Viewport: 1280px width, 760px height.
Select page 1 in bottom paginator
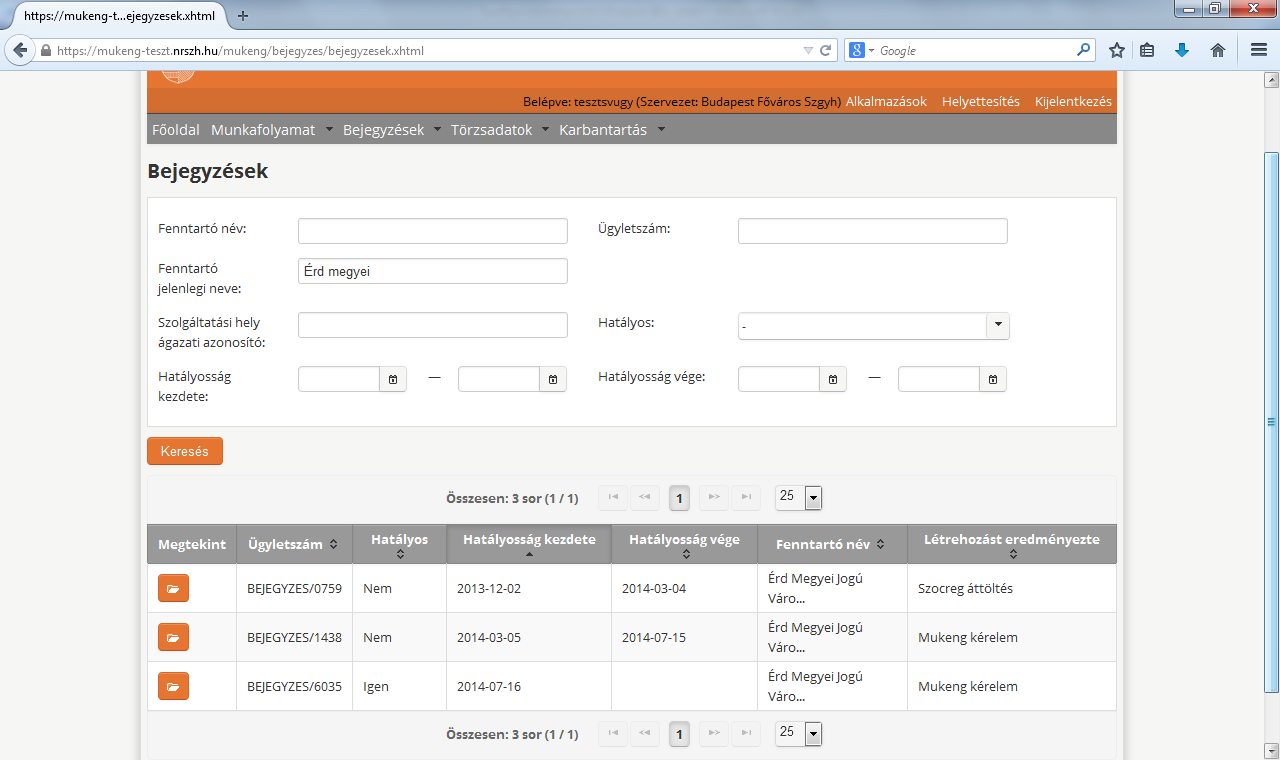(679, 735)
